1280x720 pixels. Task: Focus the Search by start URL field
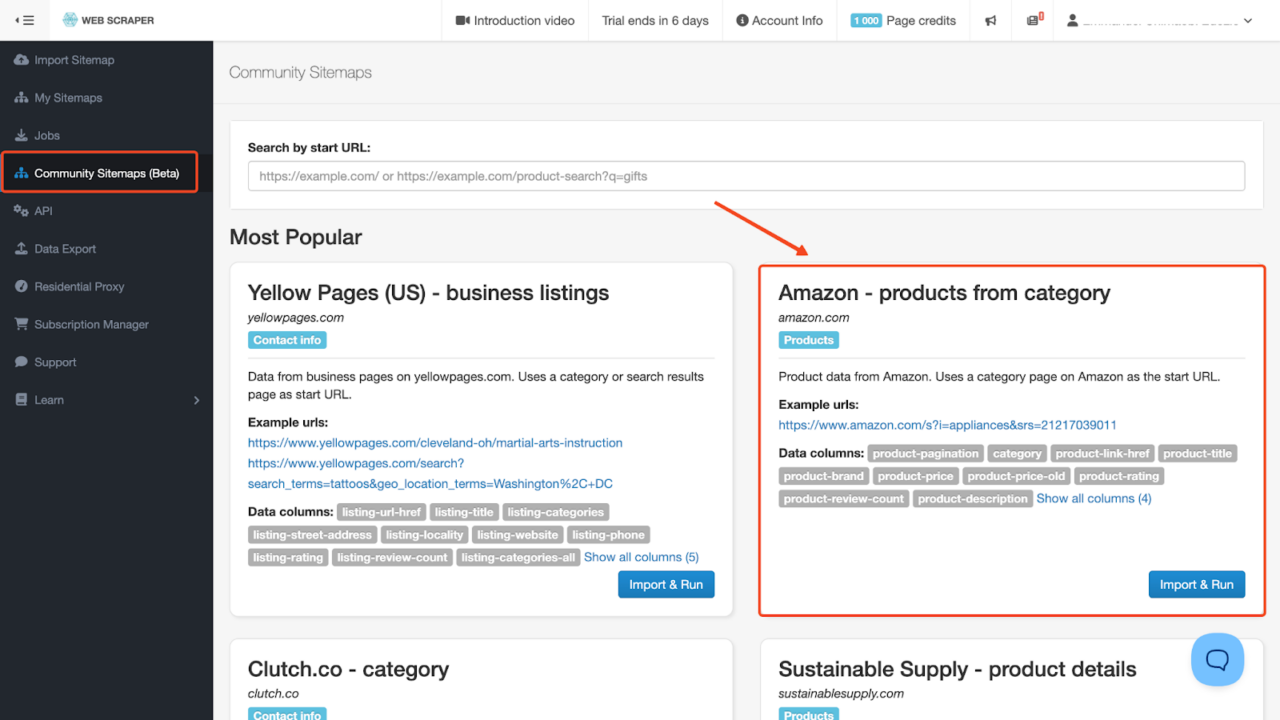tap(746, 176)
